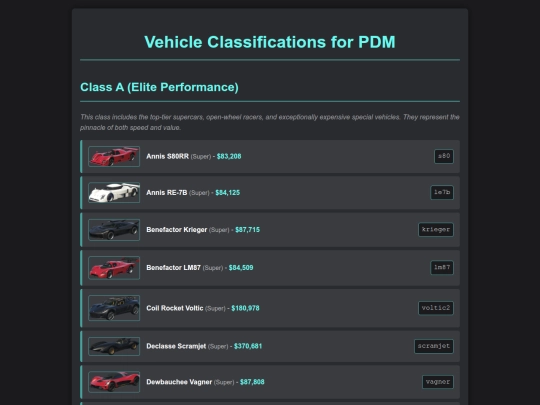The image size is (540, 405).
Task: Select the red Benefactor LM87 thumbnail
Action: pos(114,268)
